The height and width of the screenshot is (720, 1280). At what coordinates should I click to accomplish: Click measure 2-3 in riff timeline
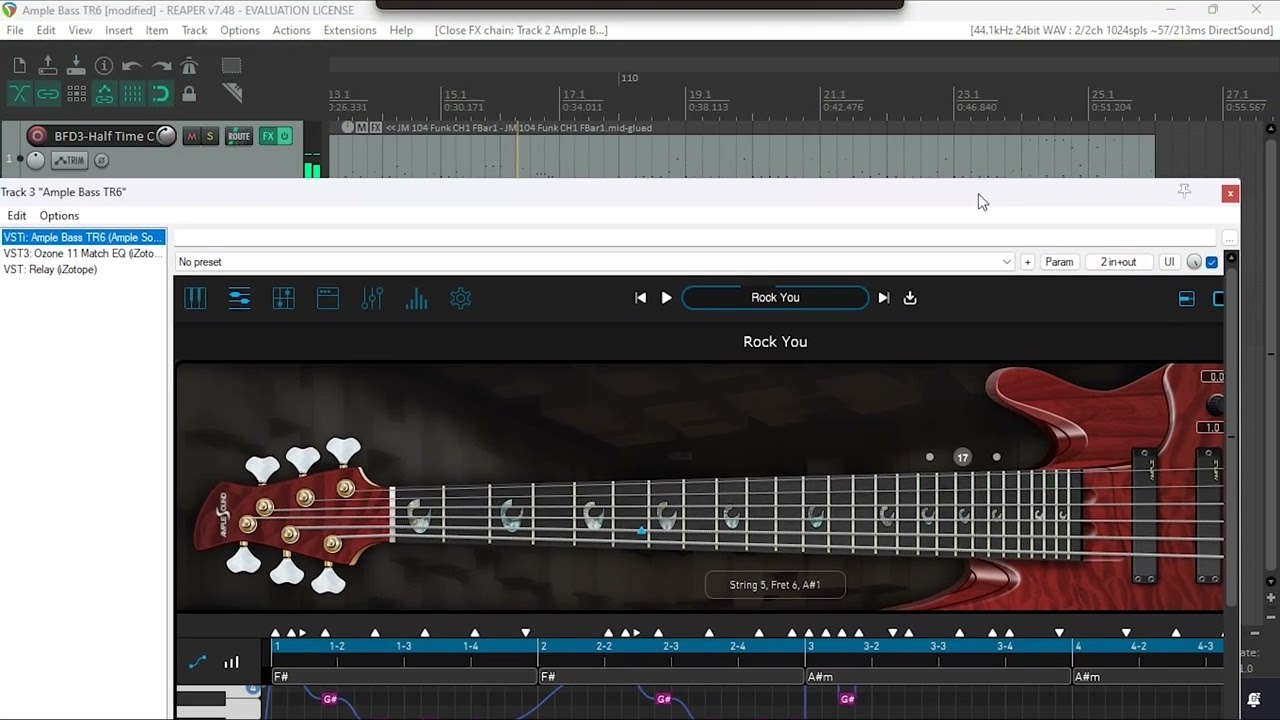pos(671,646)
